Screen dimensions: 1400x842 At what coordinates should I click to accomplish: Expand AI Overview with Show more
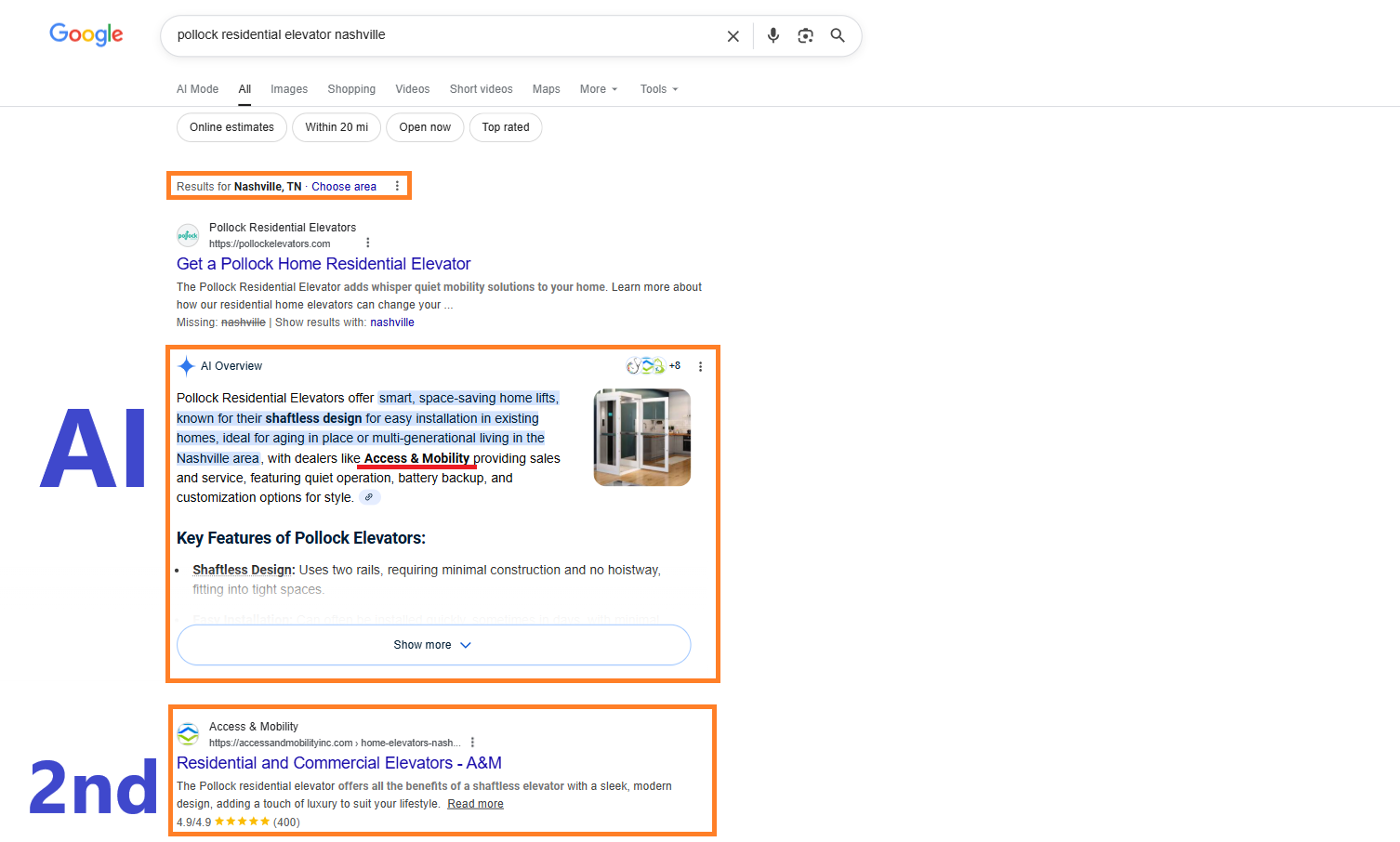point(433,645)
